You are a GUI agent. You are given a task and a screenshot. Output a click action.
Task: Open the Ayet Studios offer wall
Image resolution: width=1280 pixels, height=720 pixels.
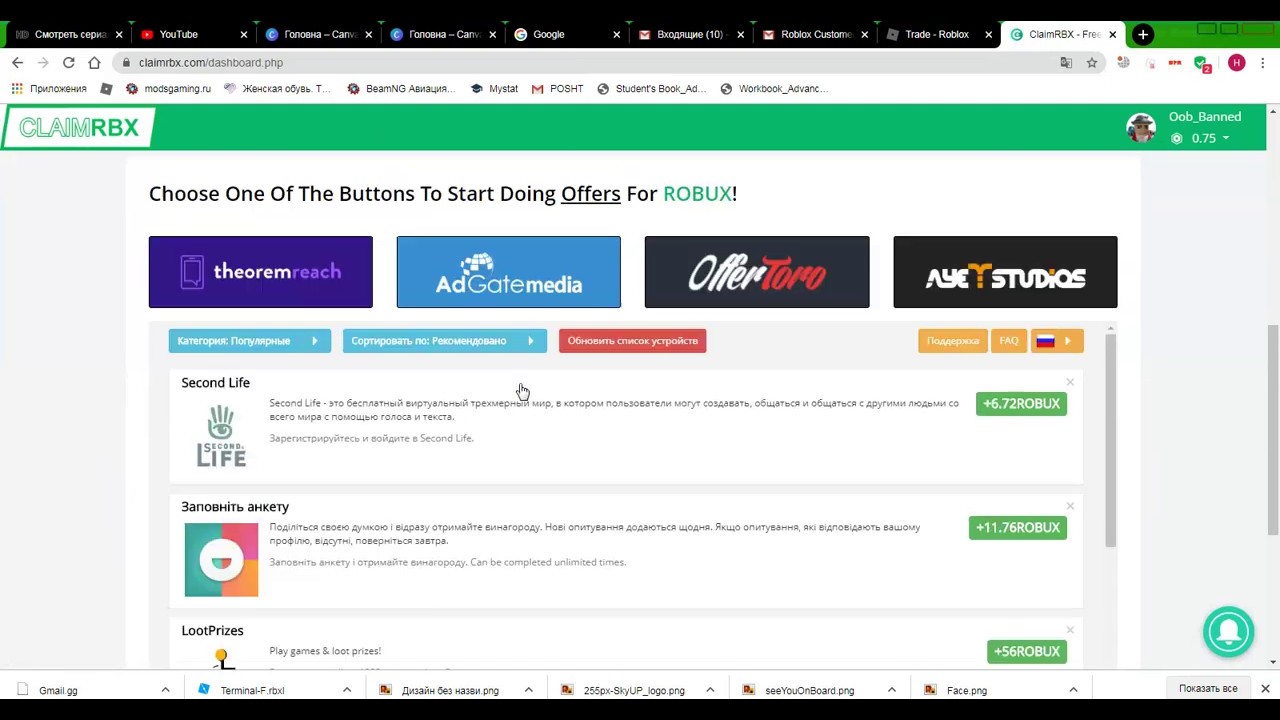(1005, 272)
